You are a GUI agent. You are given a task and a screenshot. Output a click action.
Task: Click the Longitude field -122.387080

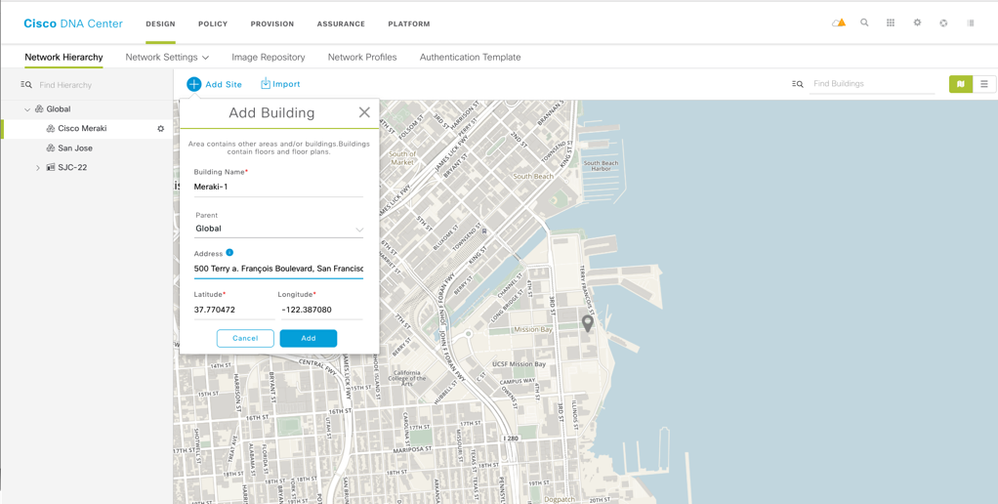[321, 310]
